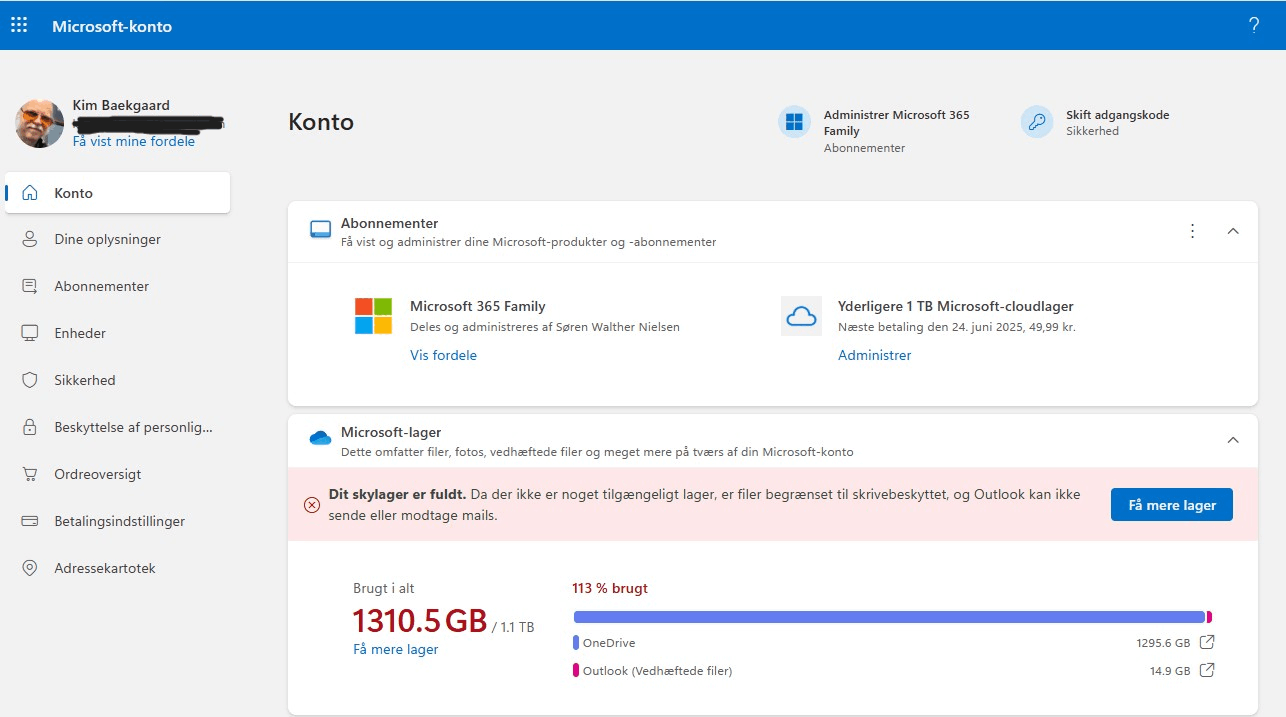This screenshot has width=1286, height=717.
Task: Open the app launcher grid icon
Action: (x=19, y=25)
